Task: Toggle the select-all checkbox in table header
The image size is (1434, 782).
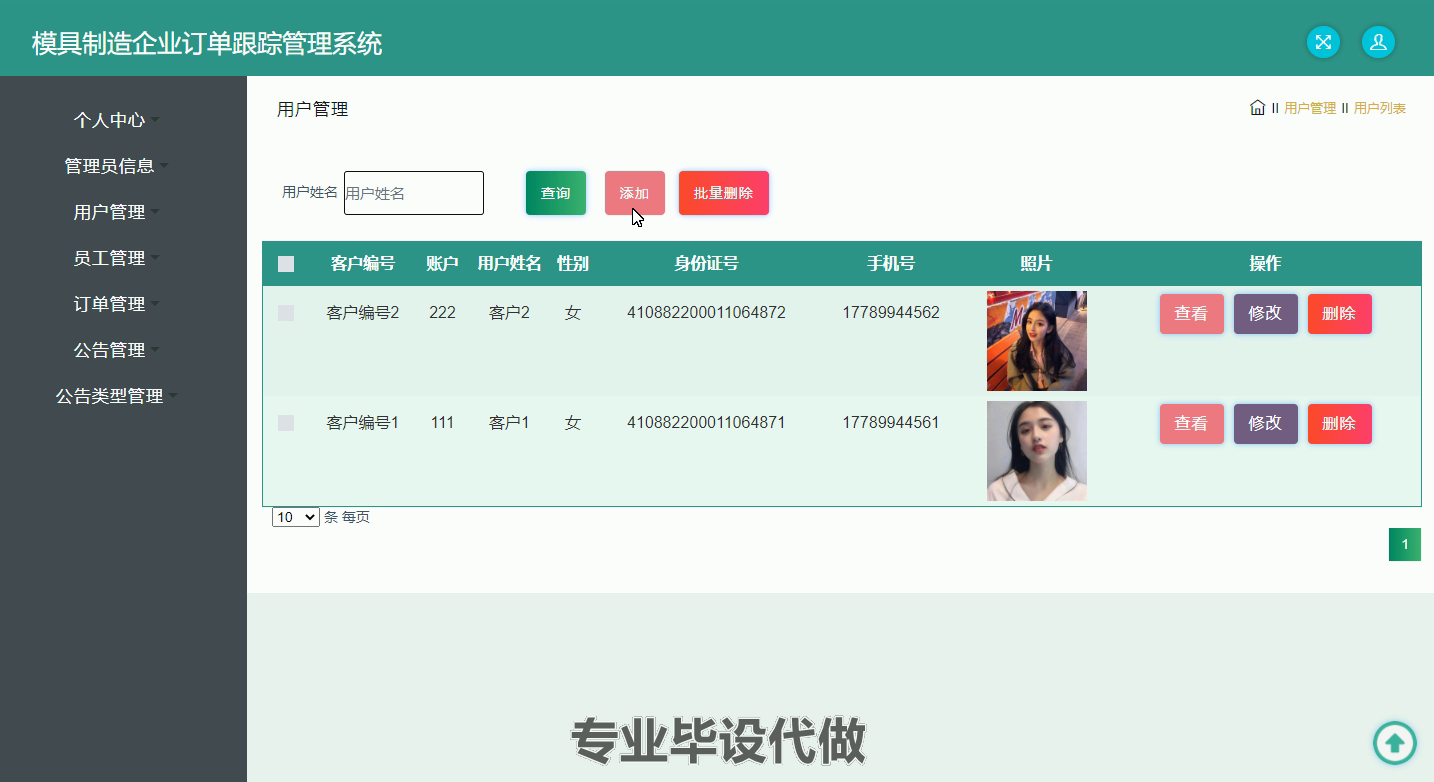Action: (286, 264)
